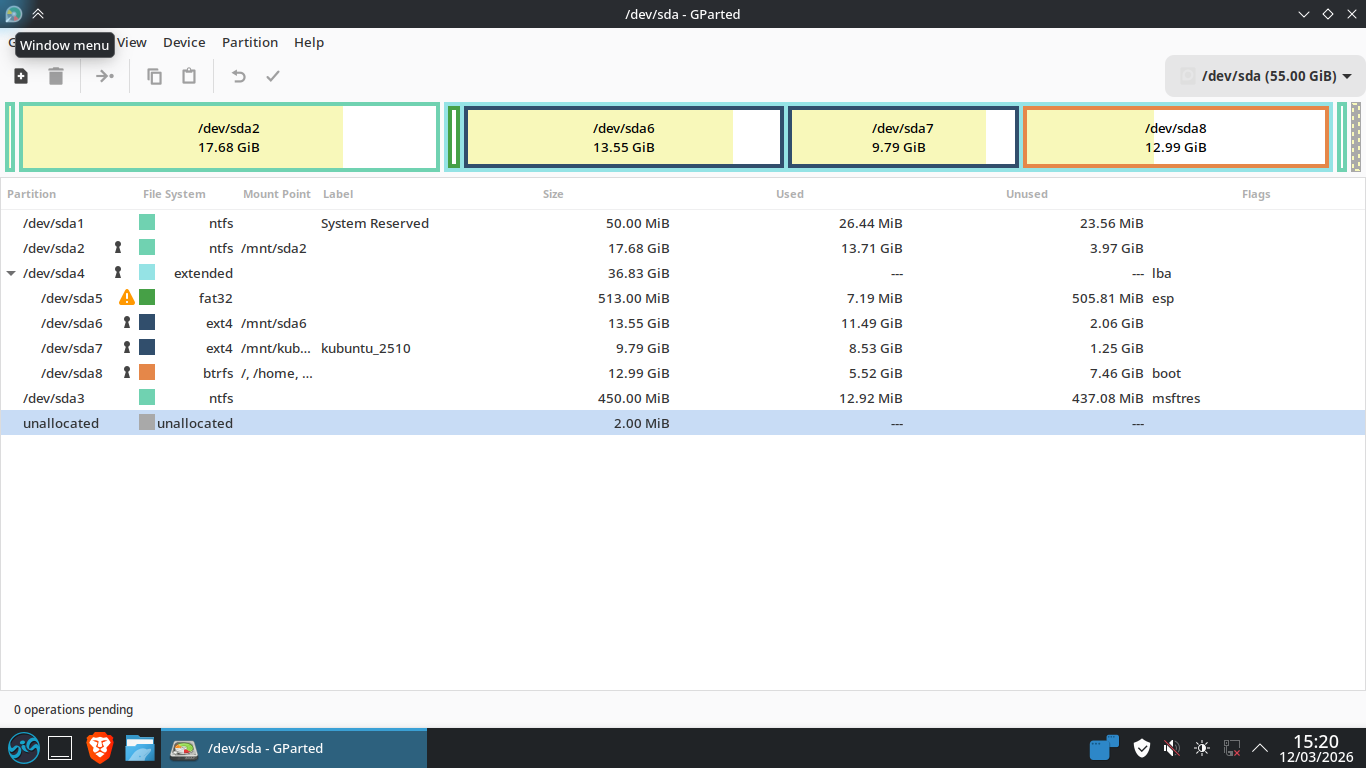Open the Device menu
This screenshot has width=1366, height=768.
pos(184,43)
